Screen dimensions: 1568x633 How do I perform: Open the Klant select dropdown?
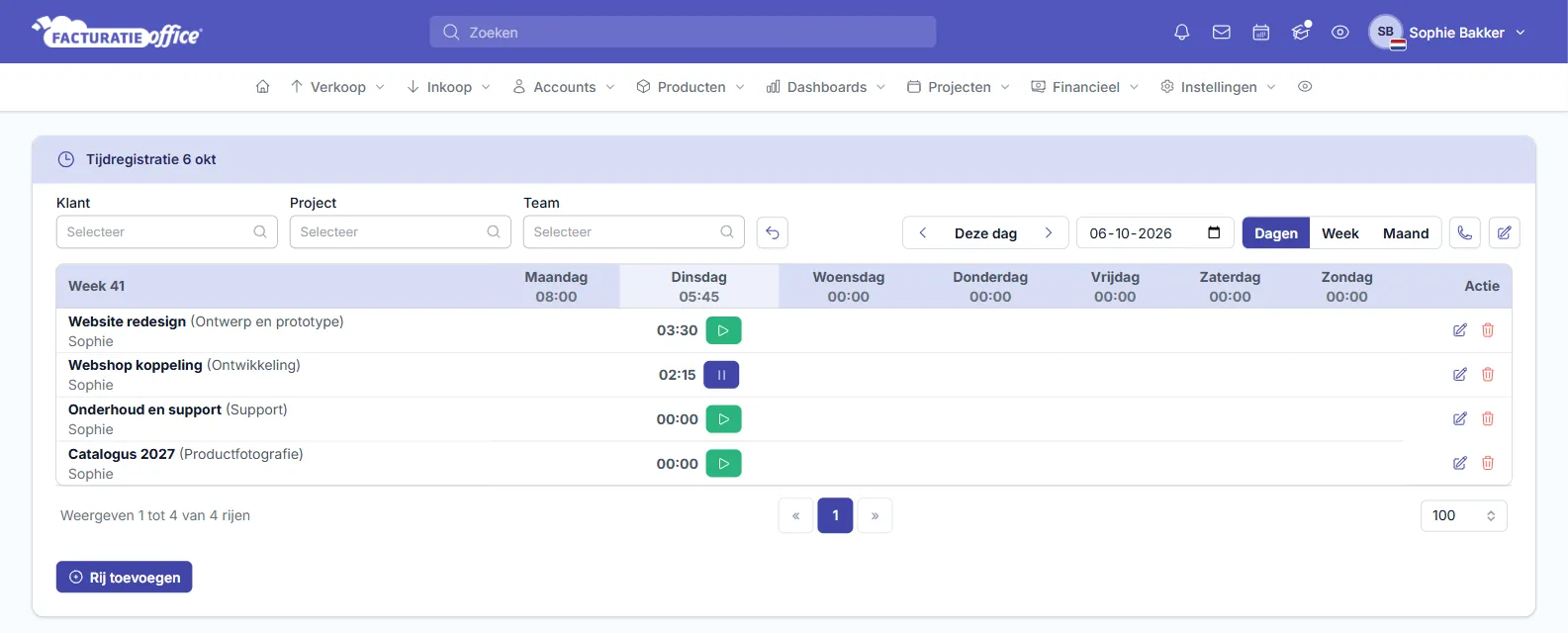click(167, 232)
